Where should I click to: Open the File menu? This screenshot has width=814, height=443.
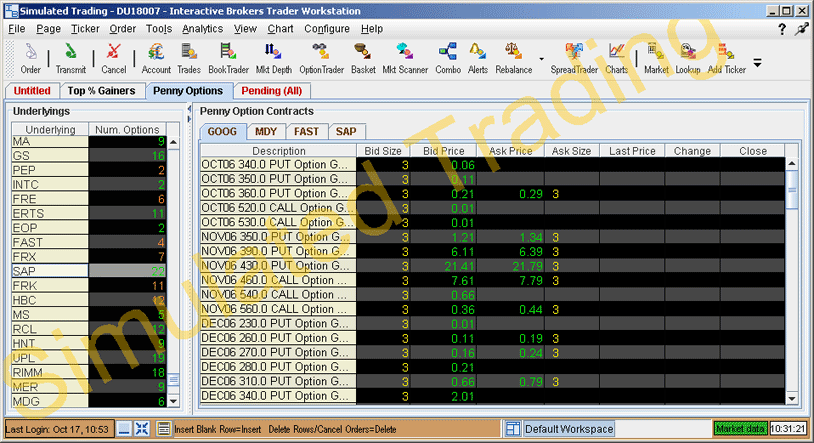click(17, 29)
